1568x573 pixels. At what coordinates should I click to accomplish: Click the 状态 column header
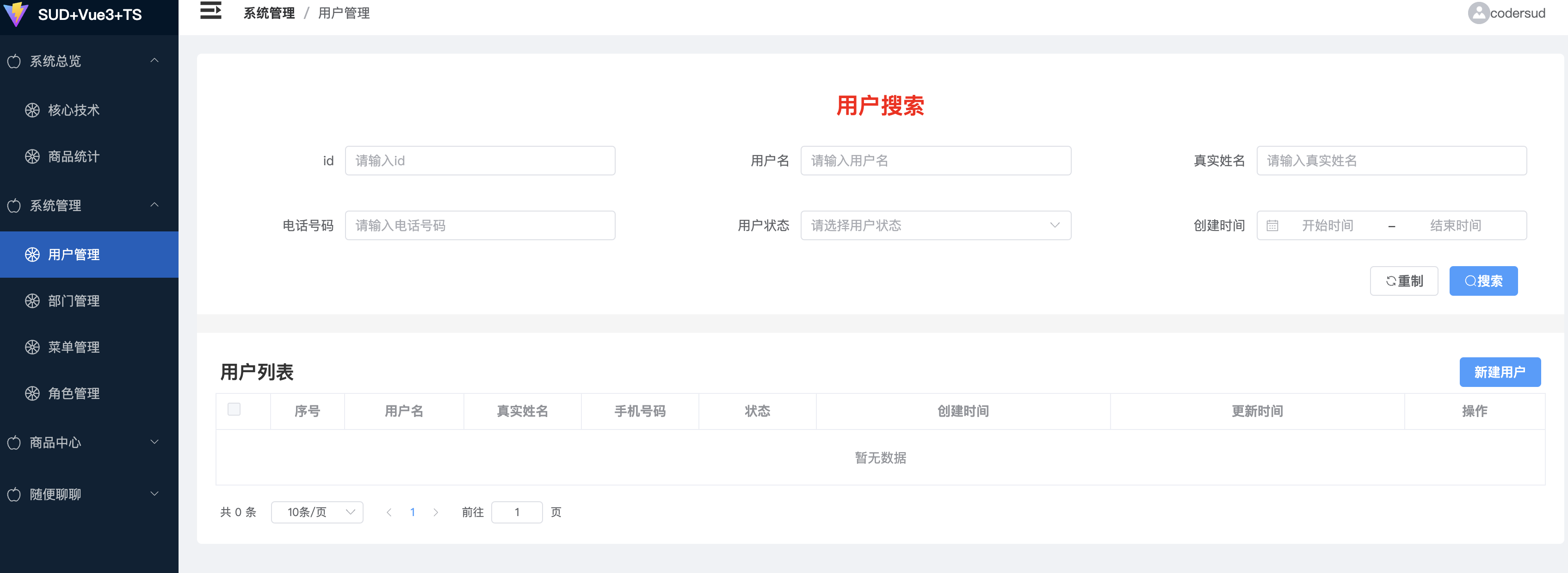pyautogui.click(x=757, y=411)
